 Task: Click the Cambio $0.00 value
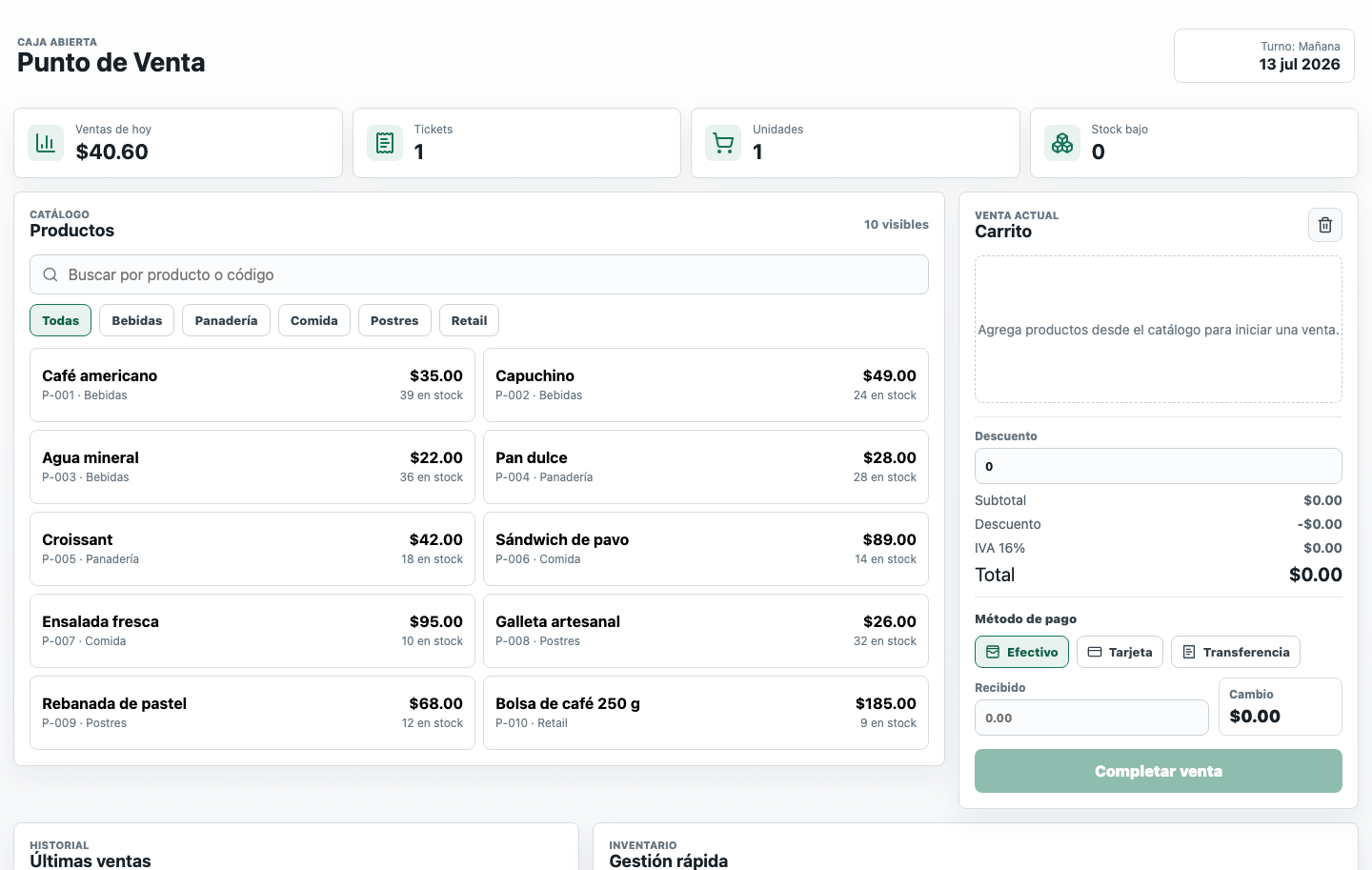pyautogui.click(x=1255, y=717)
